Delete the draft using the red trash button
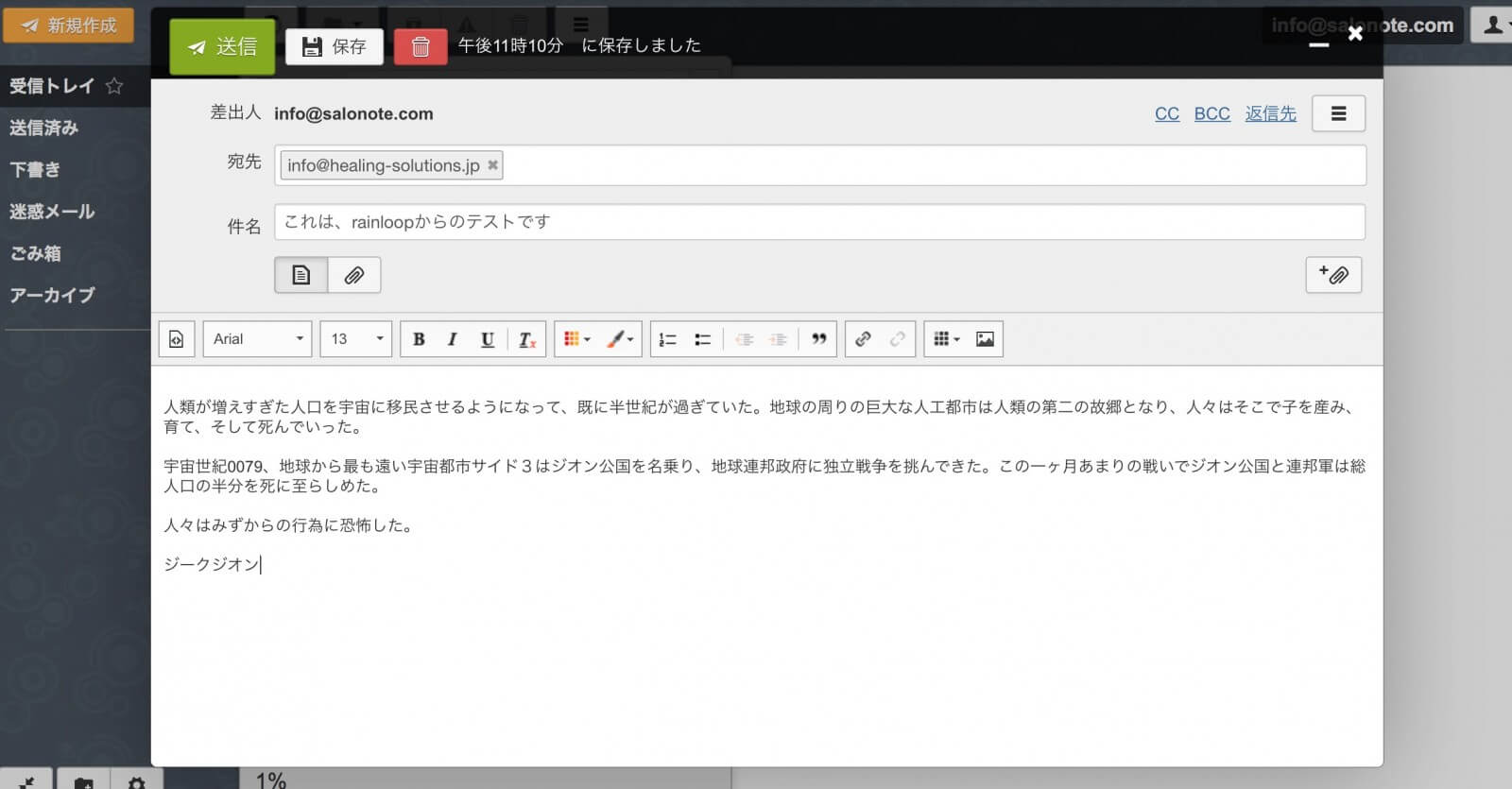 [x=421, y=46]
